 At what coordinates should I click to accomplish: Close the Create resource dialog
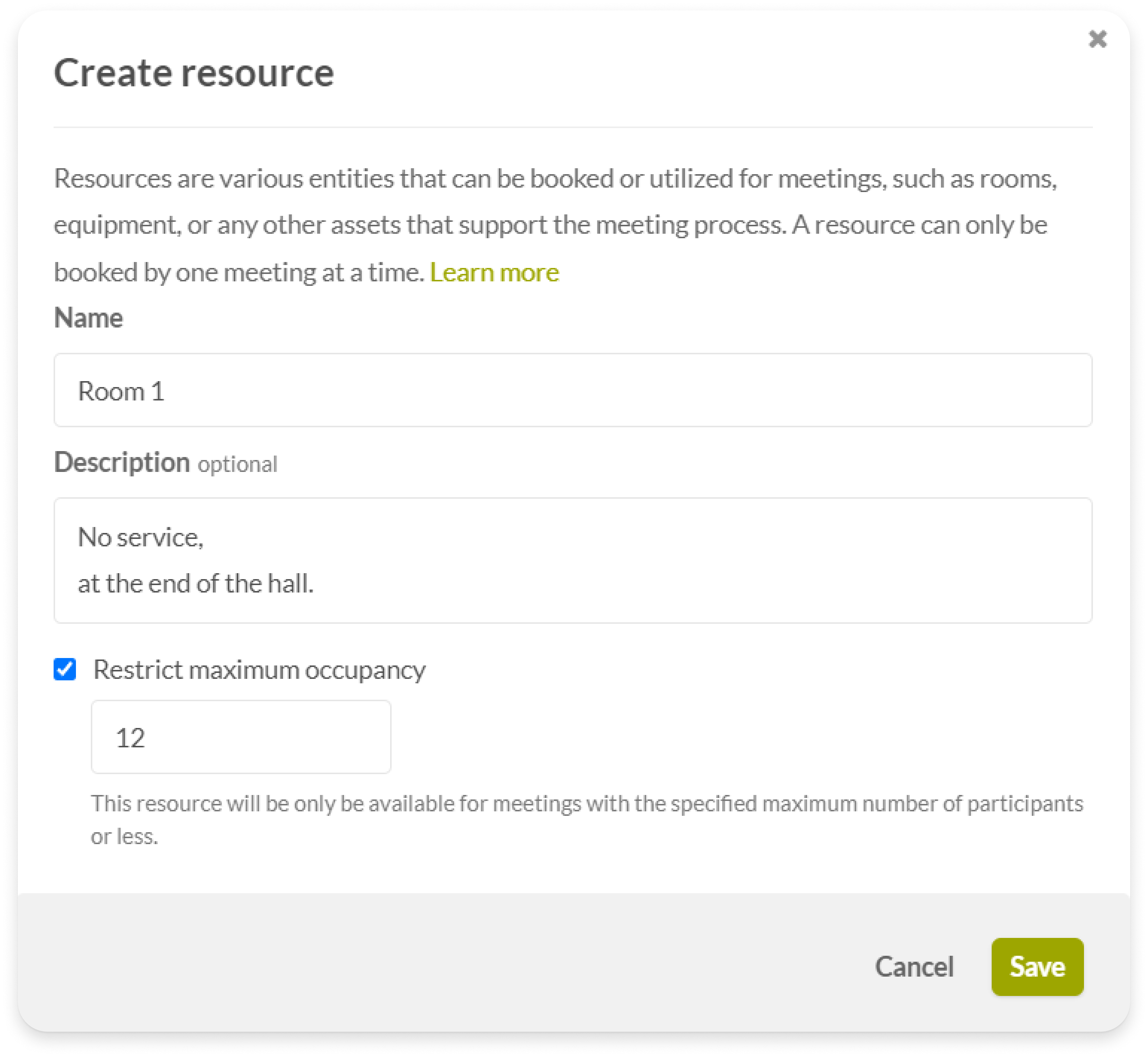[1097, 39]
